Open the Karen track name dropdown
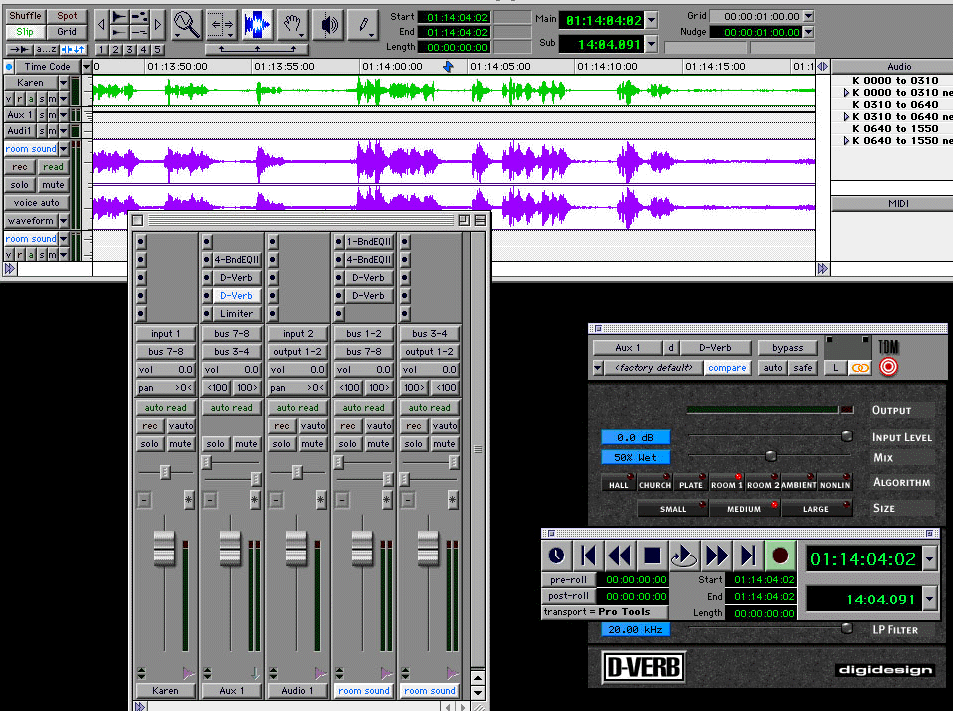The image size is (953, 711). click(64, 83)
